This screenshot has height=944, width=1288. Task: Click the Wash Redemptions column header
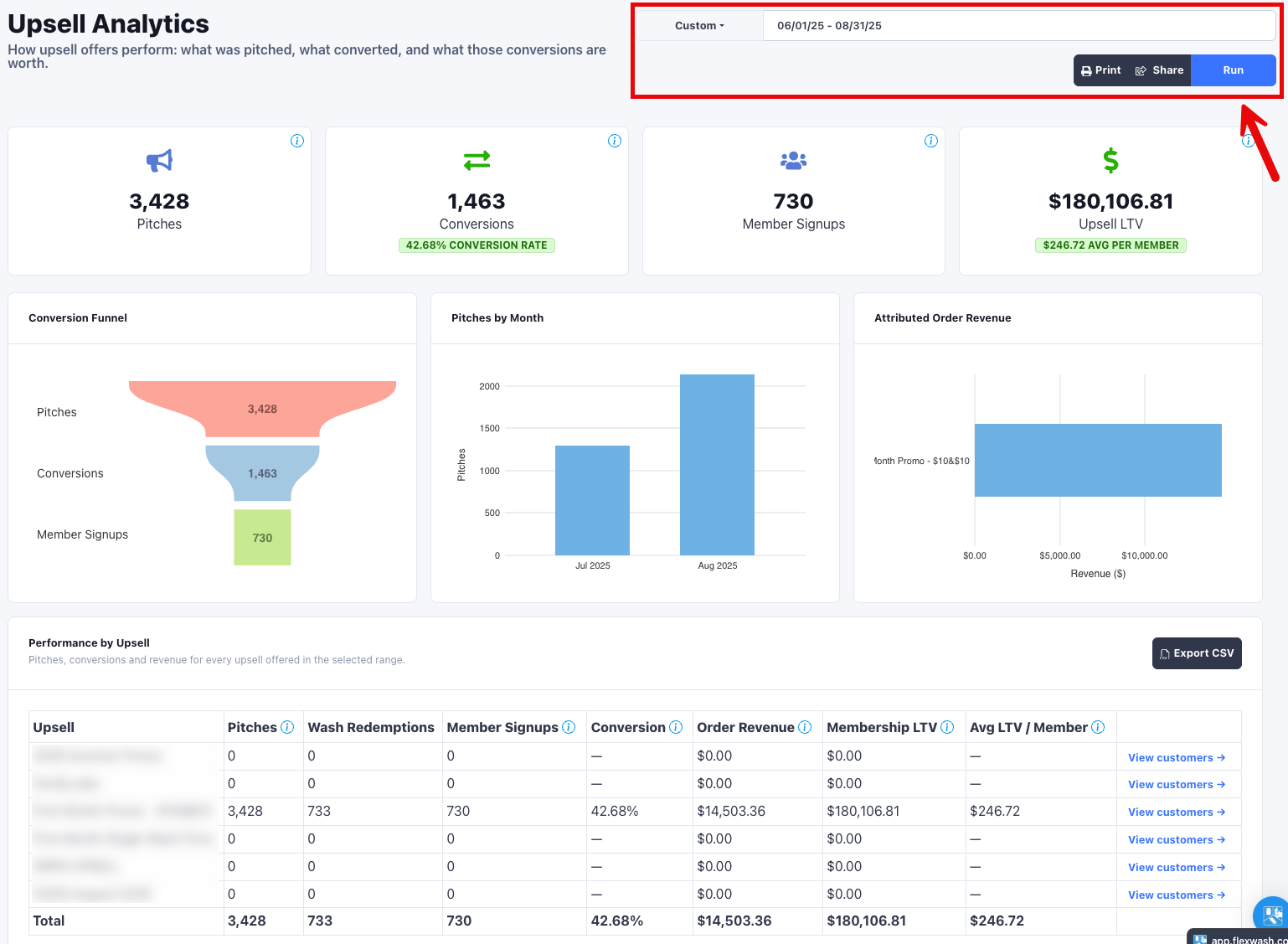pos(371,727)
